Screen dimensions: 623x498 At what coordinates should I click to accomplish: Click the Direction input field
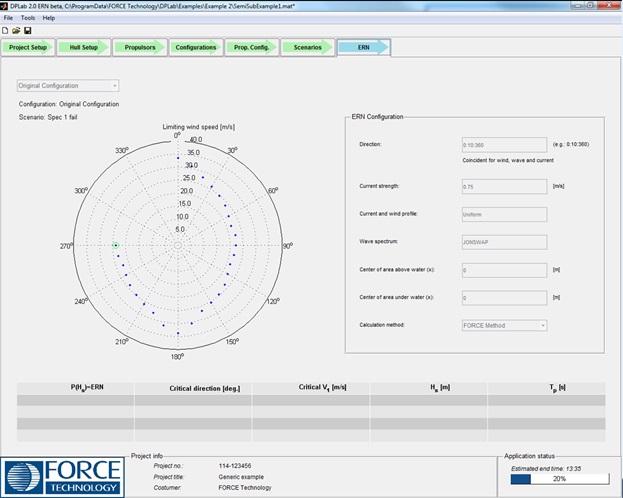coord(504,145)
